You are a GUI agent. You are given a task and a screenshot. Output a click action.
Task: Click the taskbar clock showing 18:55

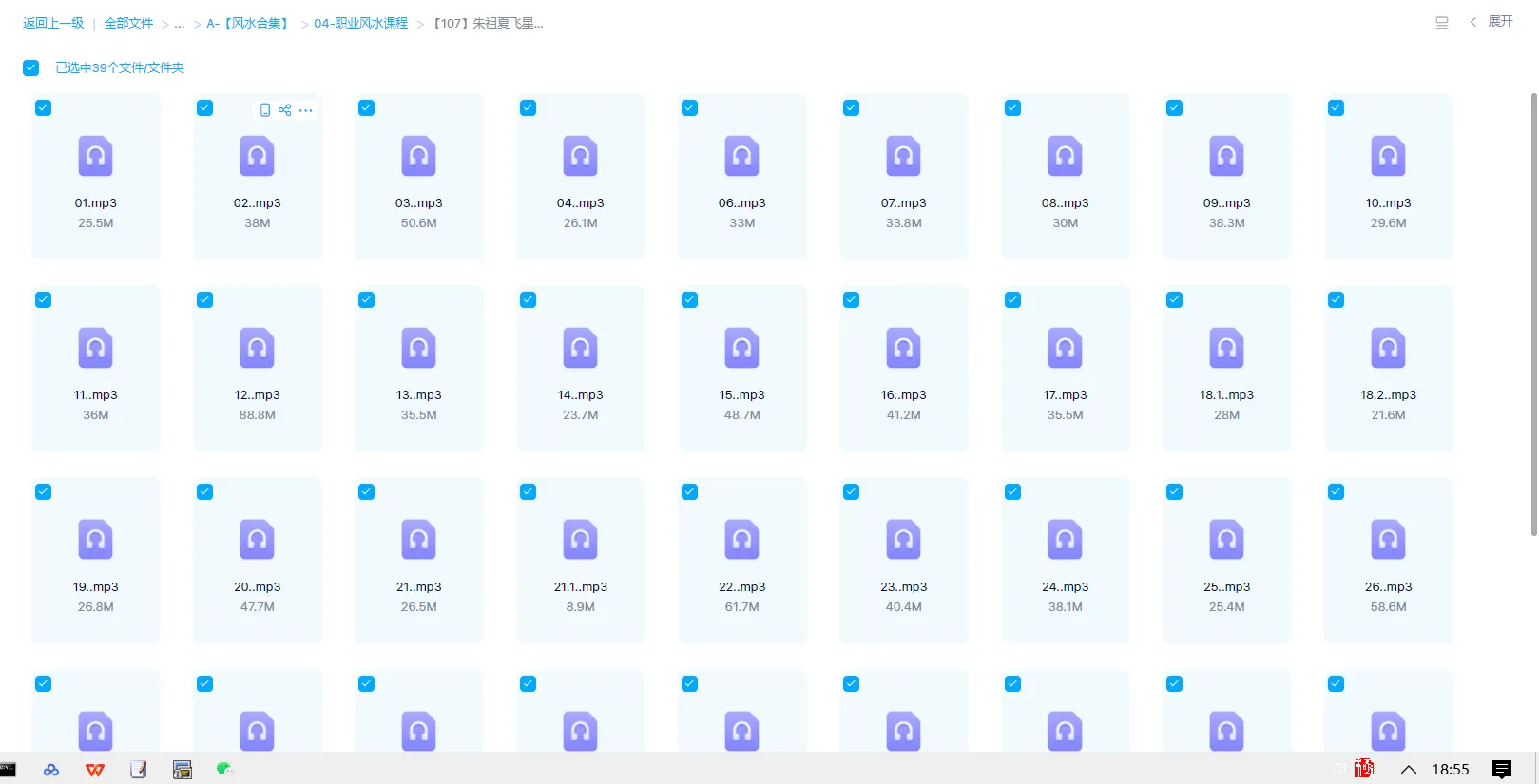coord(1451,770)
